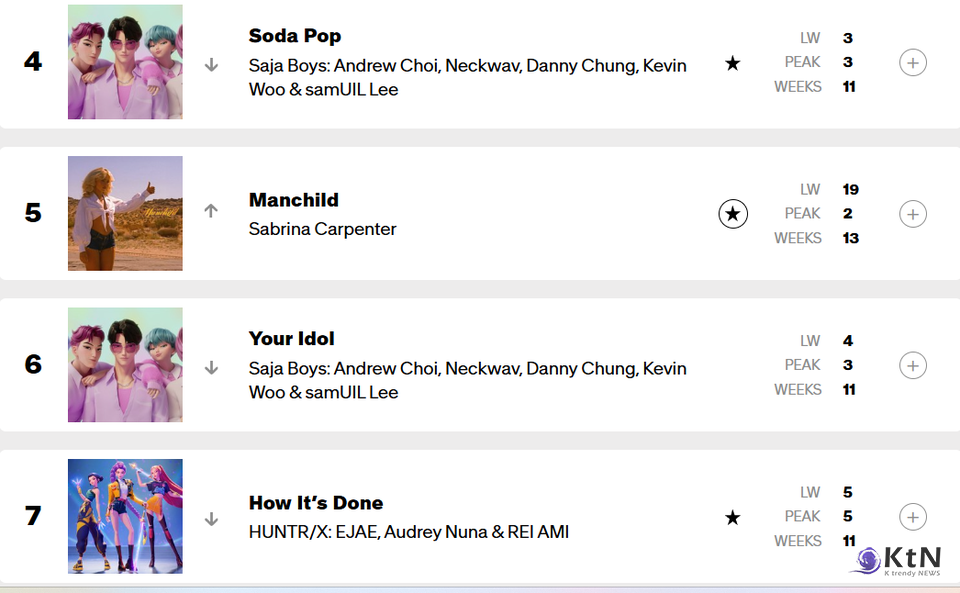The height and width of the screenshot is (593, 960).
Task: Click the star icon beside How It's Done
Action: (733, 517)
